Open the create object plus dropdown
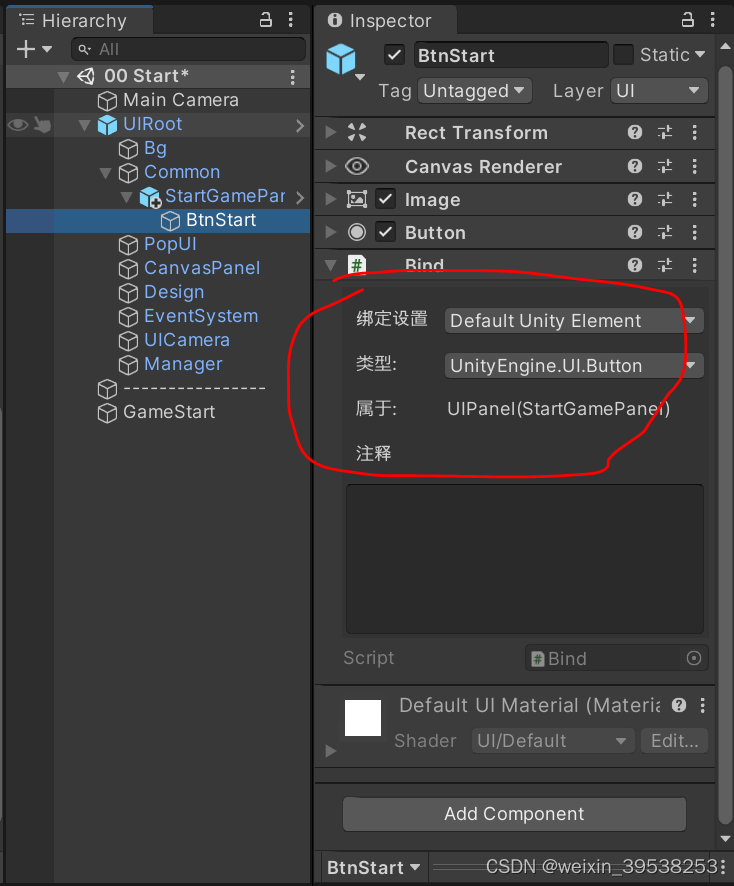The image size is (734, 886). [x=34, y=50]
